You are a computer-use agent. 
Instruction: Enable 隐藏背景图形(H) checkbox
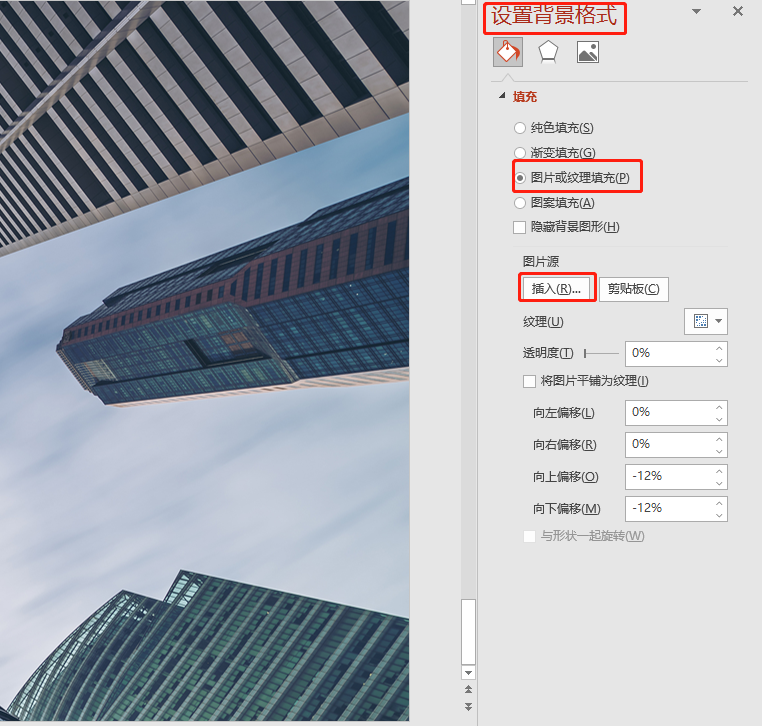pos(520,227)
